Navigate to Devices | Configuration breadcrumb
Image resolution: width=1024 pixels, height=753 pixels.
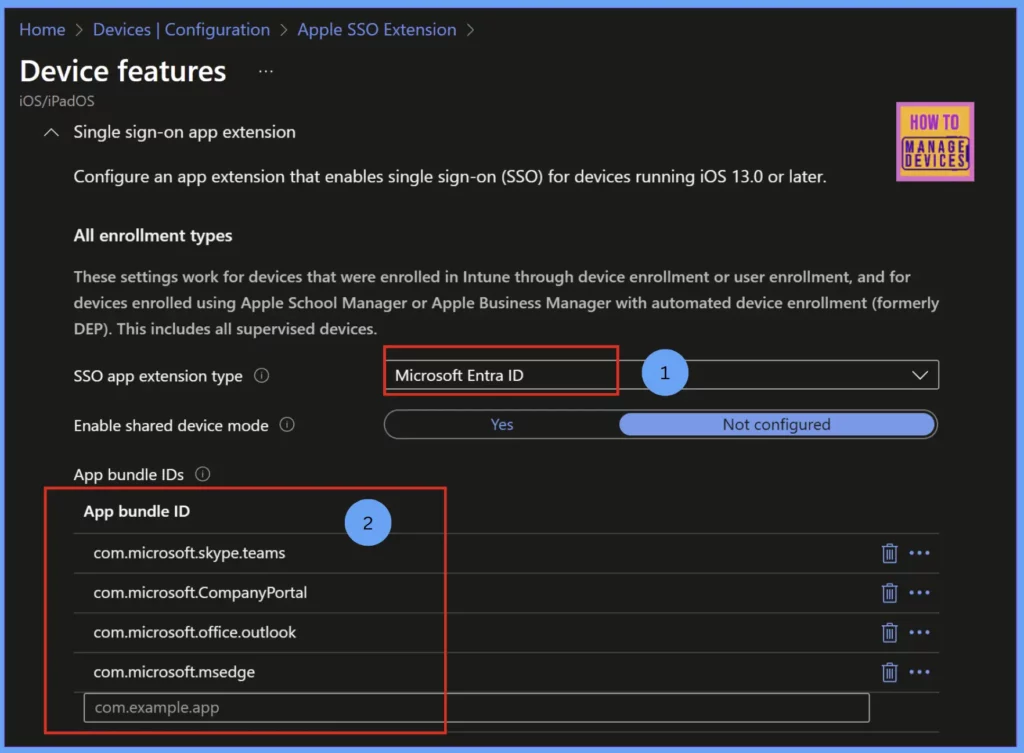point(181,29)
